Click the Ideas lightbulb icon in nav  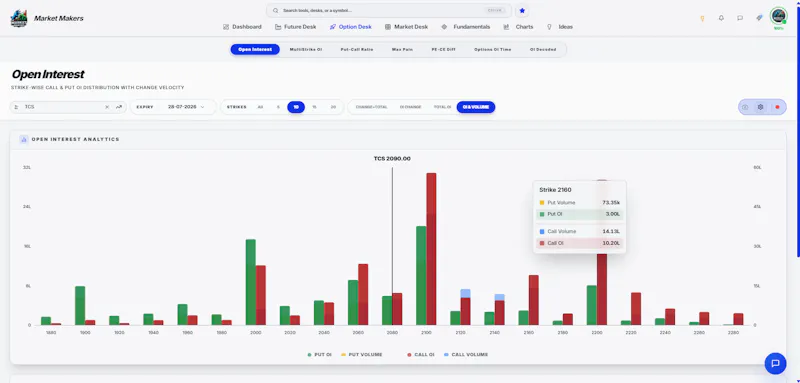(549, 27)
